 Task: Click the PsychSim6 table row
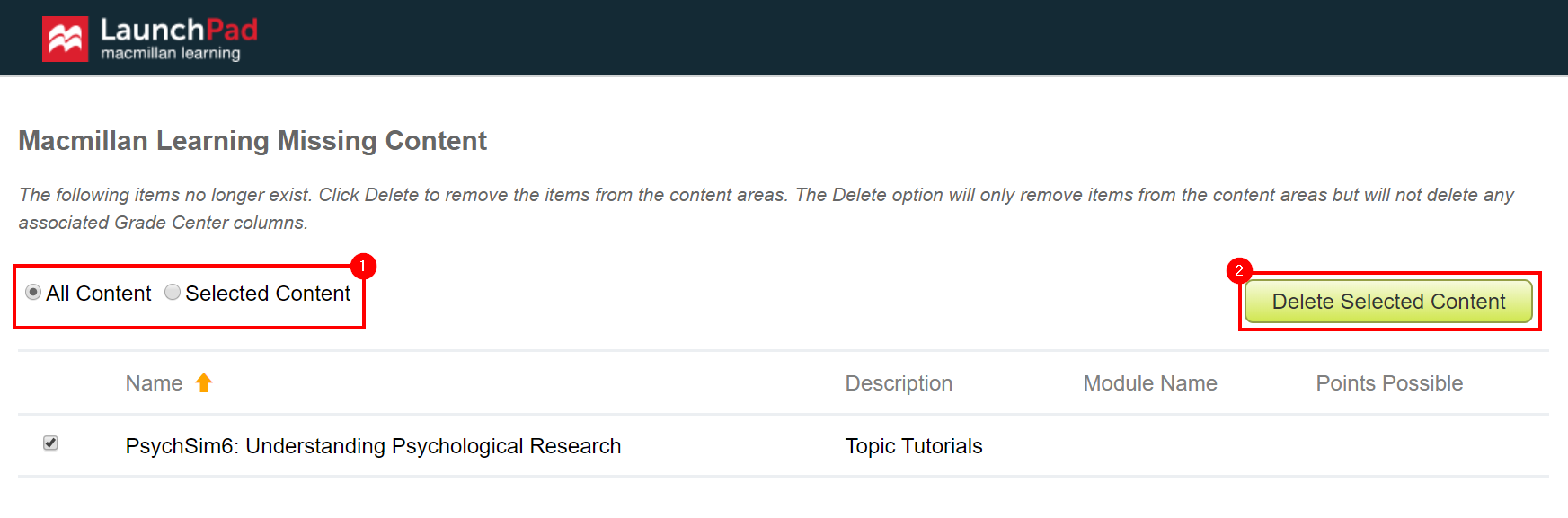[719, 445]
